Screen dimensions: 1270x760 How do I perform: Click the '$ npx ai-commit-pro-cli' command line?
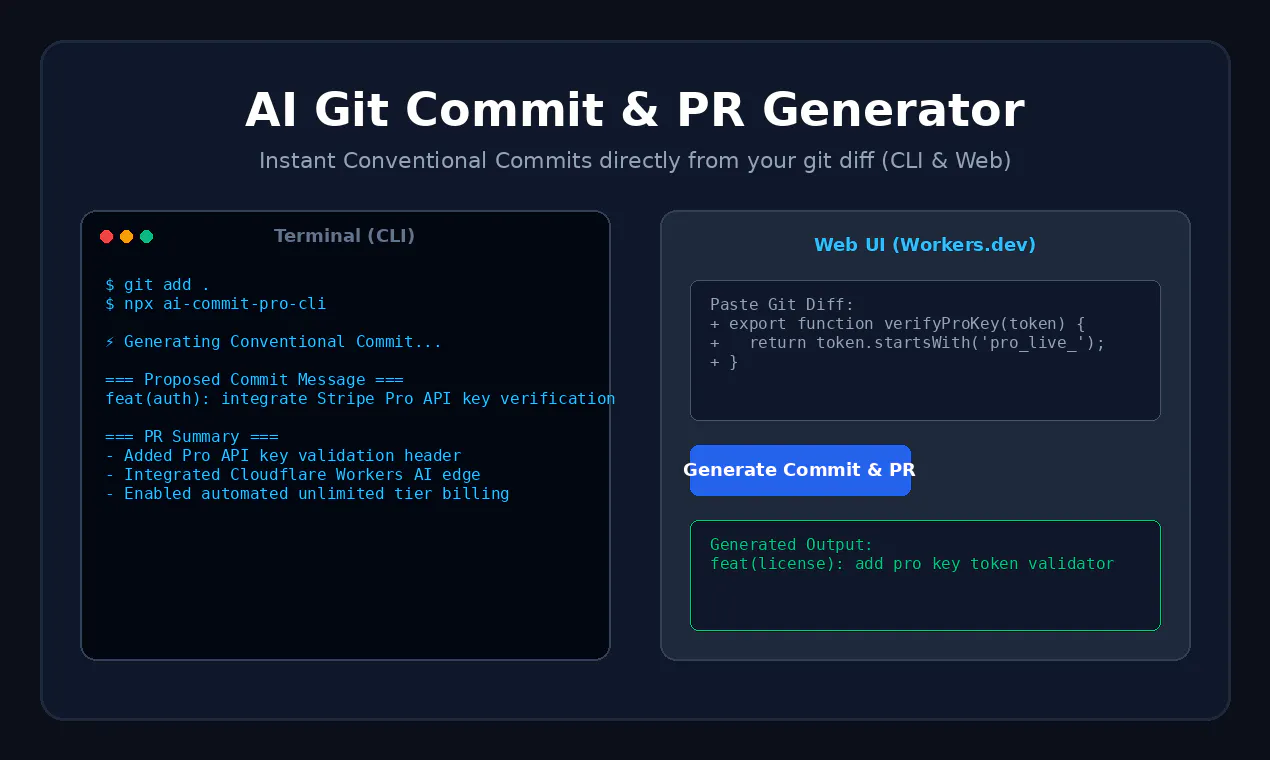click(215, 304)
